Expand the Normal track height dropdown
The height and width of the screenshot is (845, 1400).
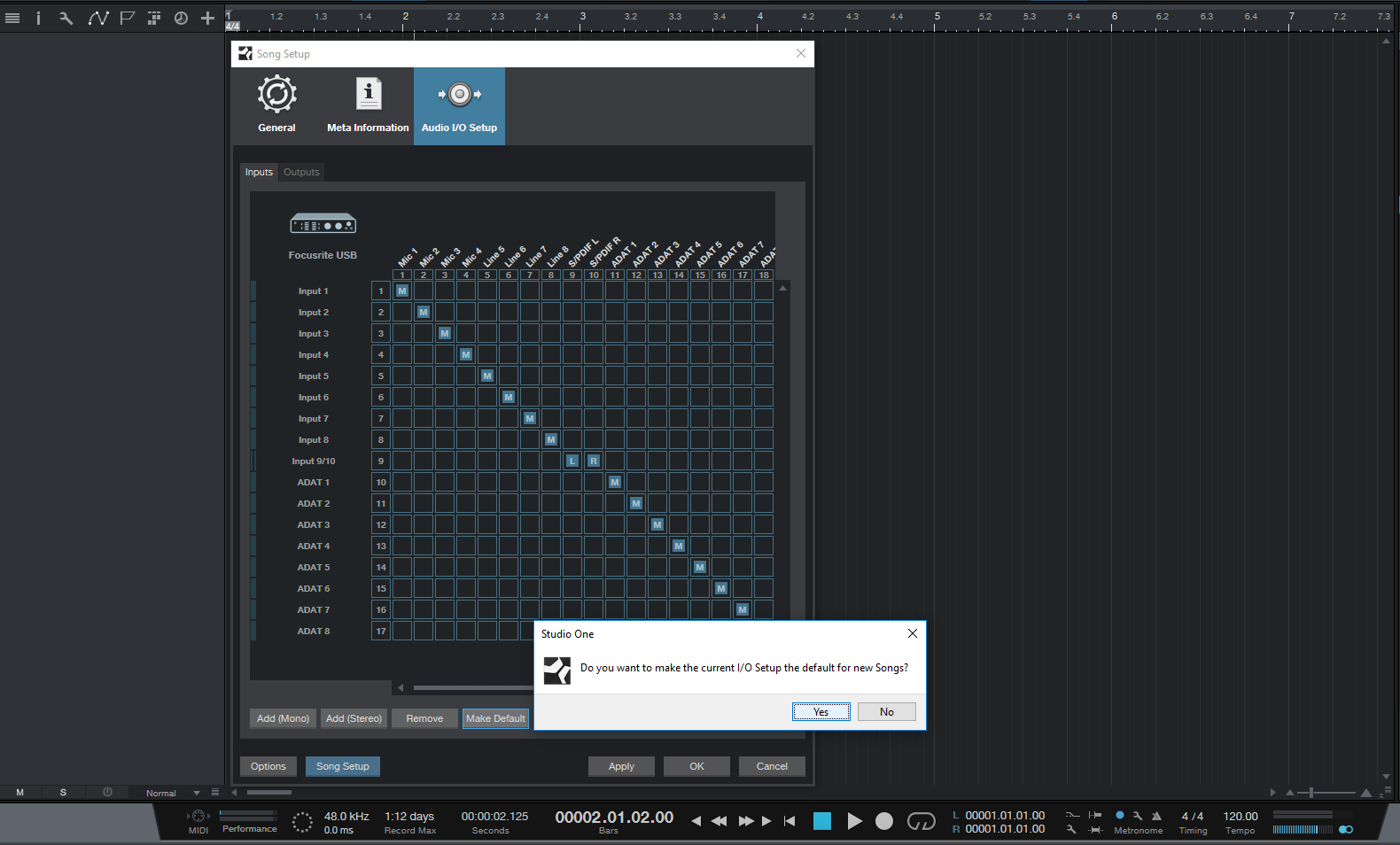click(197, 793)
